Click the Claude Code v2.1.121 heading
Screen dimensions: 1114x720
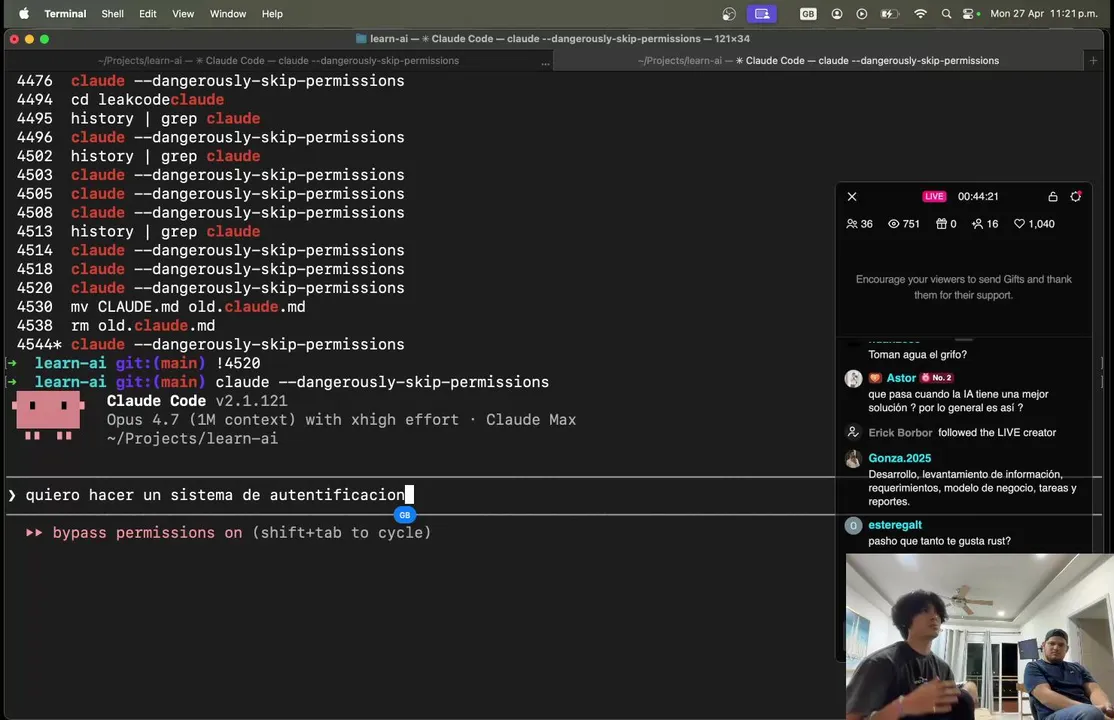[197, 401]
